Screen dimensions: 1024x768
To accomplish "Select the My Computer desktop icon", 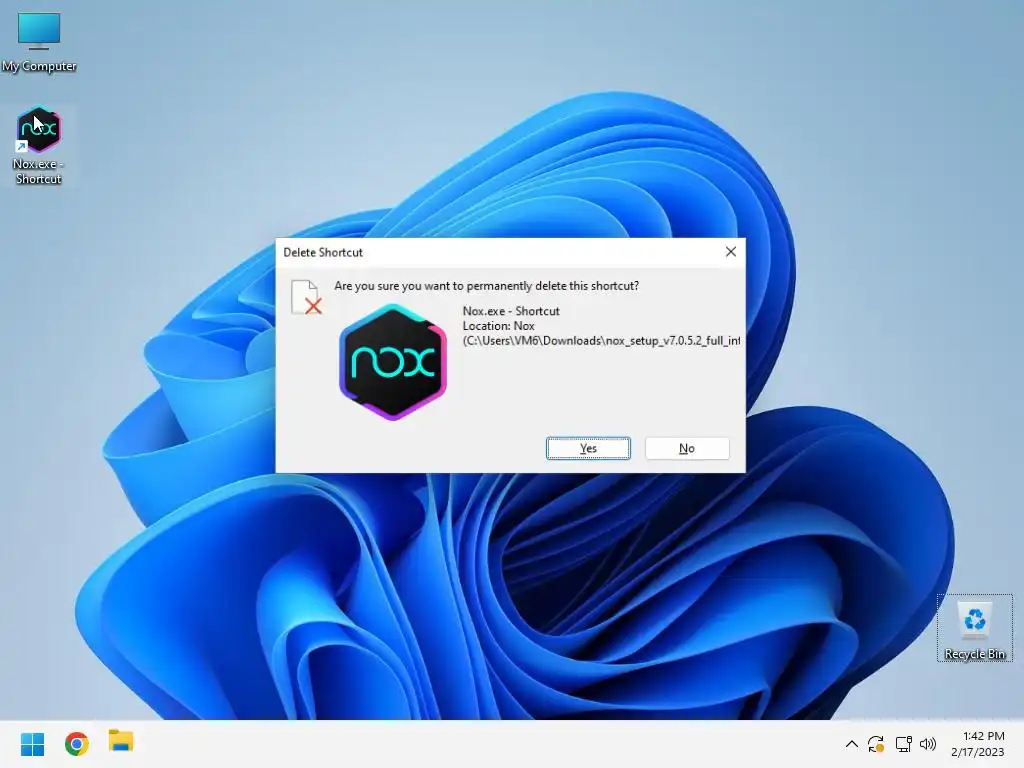I will (39, 41).
